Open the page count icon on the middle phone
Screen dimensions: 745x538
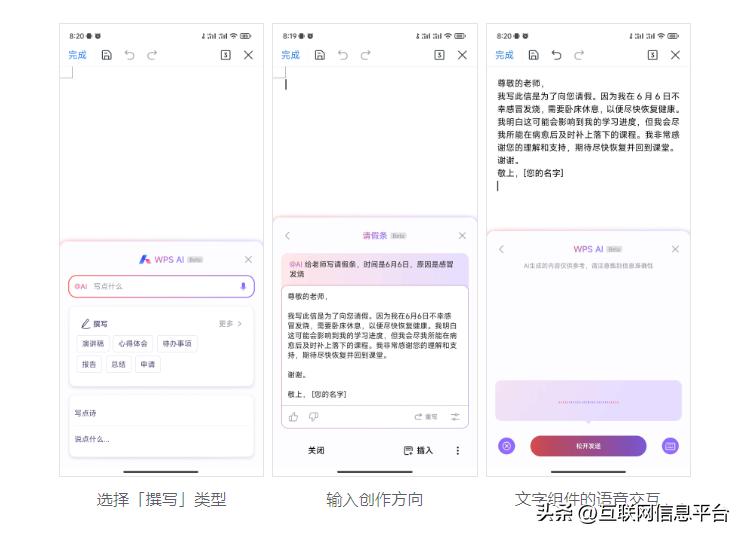(439, 55)
